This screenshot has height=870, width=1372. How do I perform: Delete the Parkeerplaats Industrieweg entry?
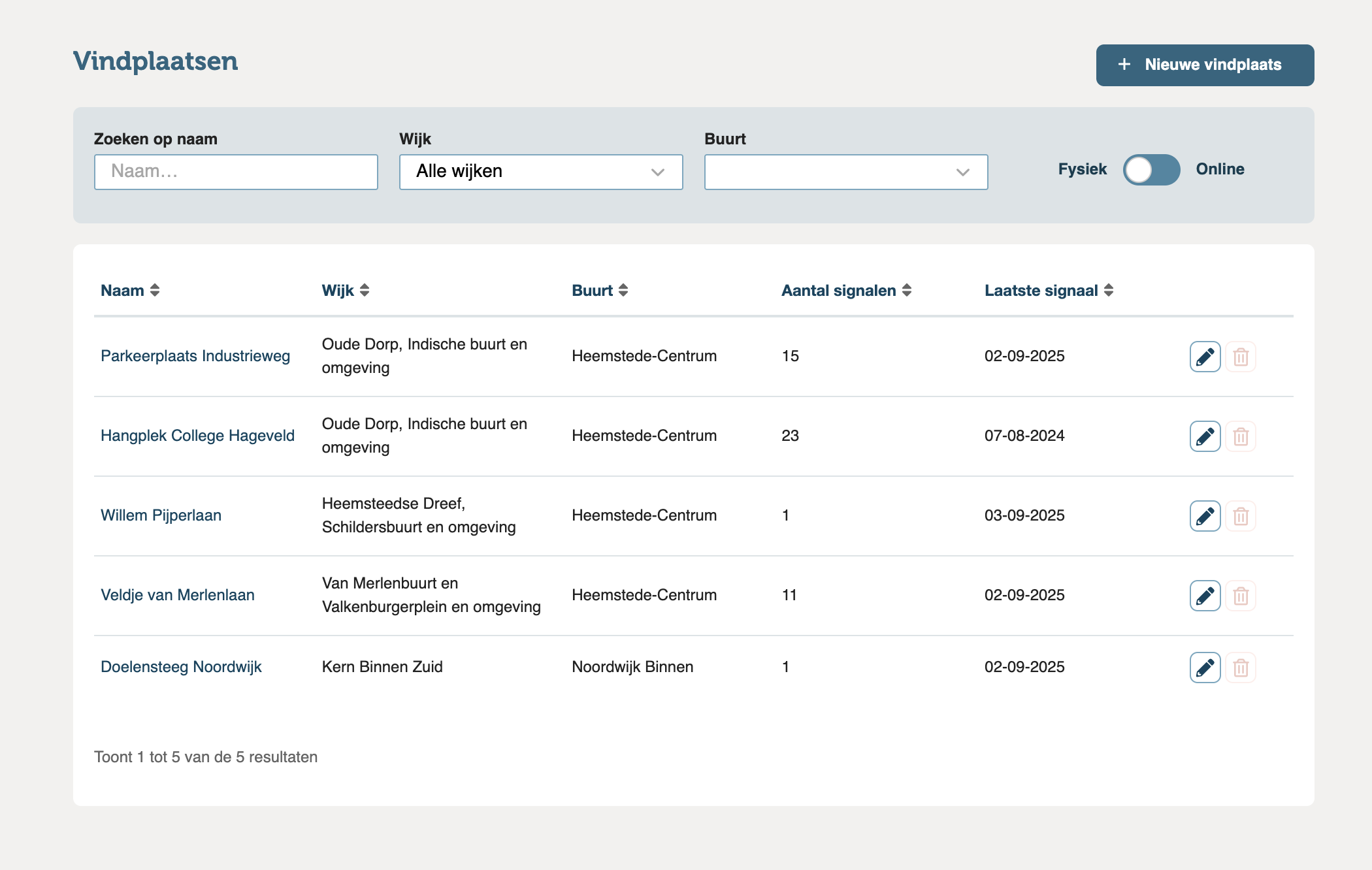click(1240, 357)
